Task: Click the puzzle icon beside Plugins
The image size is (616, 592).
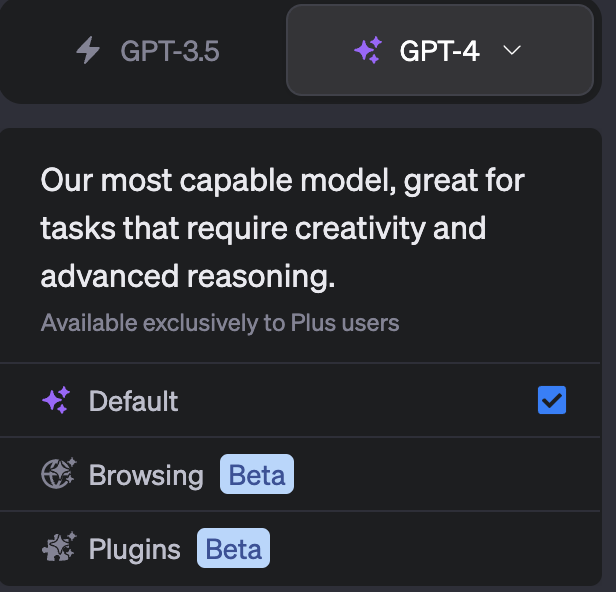Action: [x=56, y=549]
